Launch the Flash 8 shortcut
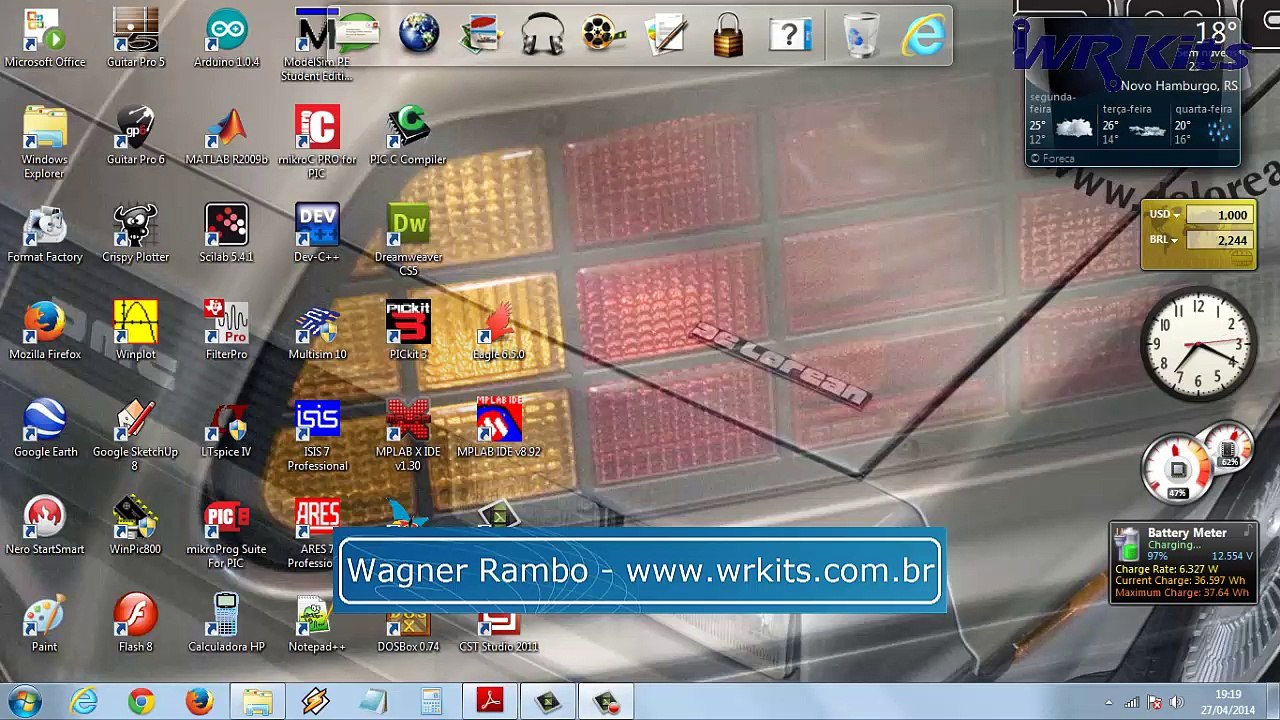Screen dimensions: 1280x720 tap(136, 622)
